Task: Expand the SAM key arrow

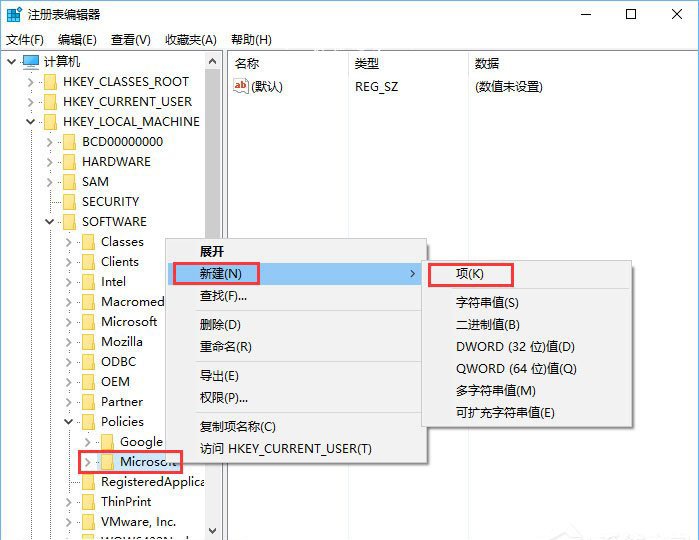Action: tap(49, 182)
